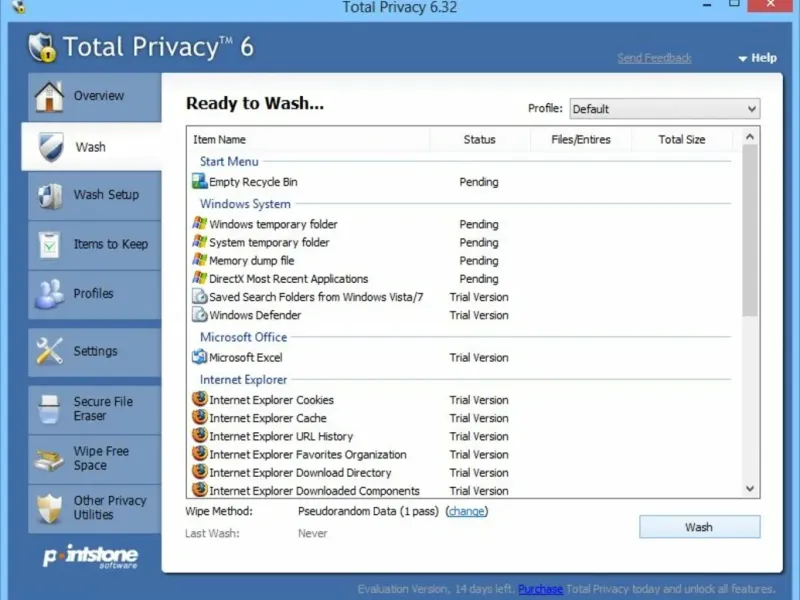Open the Settings tab

point(95,352)
